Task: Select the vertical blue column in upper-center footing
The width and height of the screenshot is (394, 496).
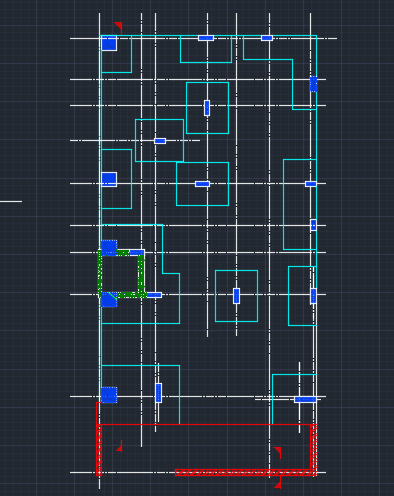Action: [207, 108]
